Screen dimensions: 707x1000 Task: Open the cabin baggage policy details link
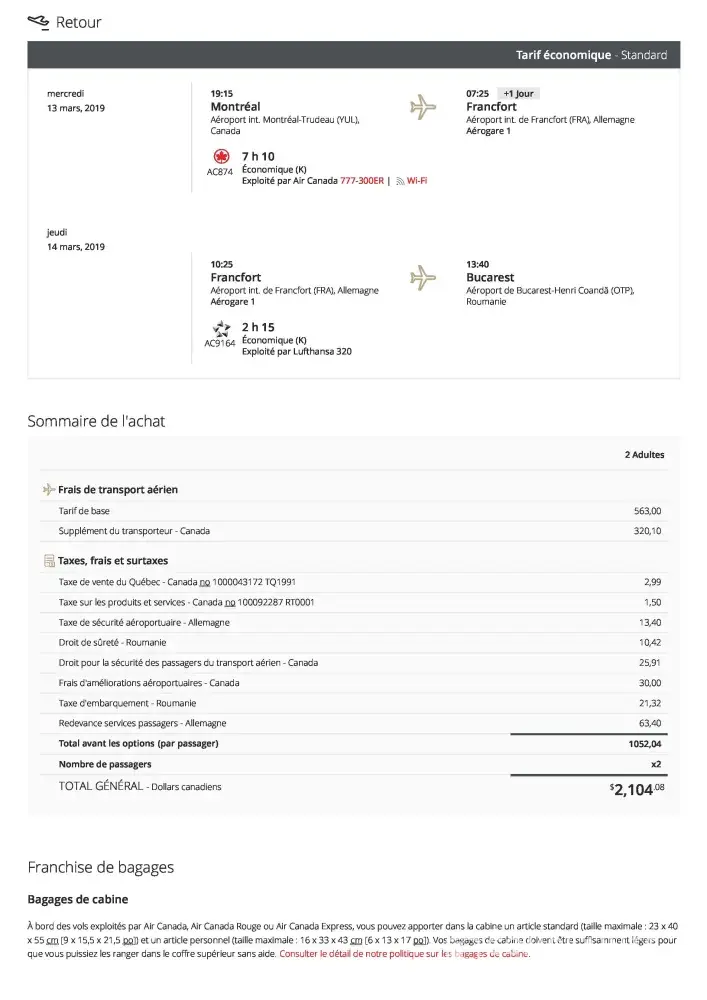(x=404, y=954)
